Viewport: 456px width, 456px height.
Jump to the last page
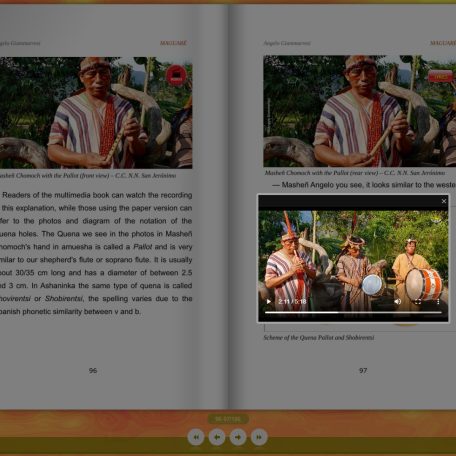[259, 437]
